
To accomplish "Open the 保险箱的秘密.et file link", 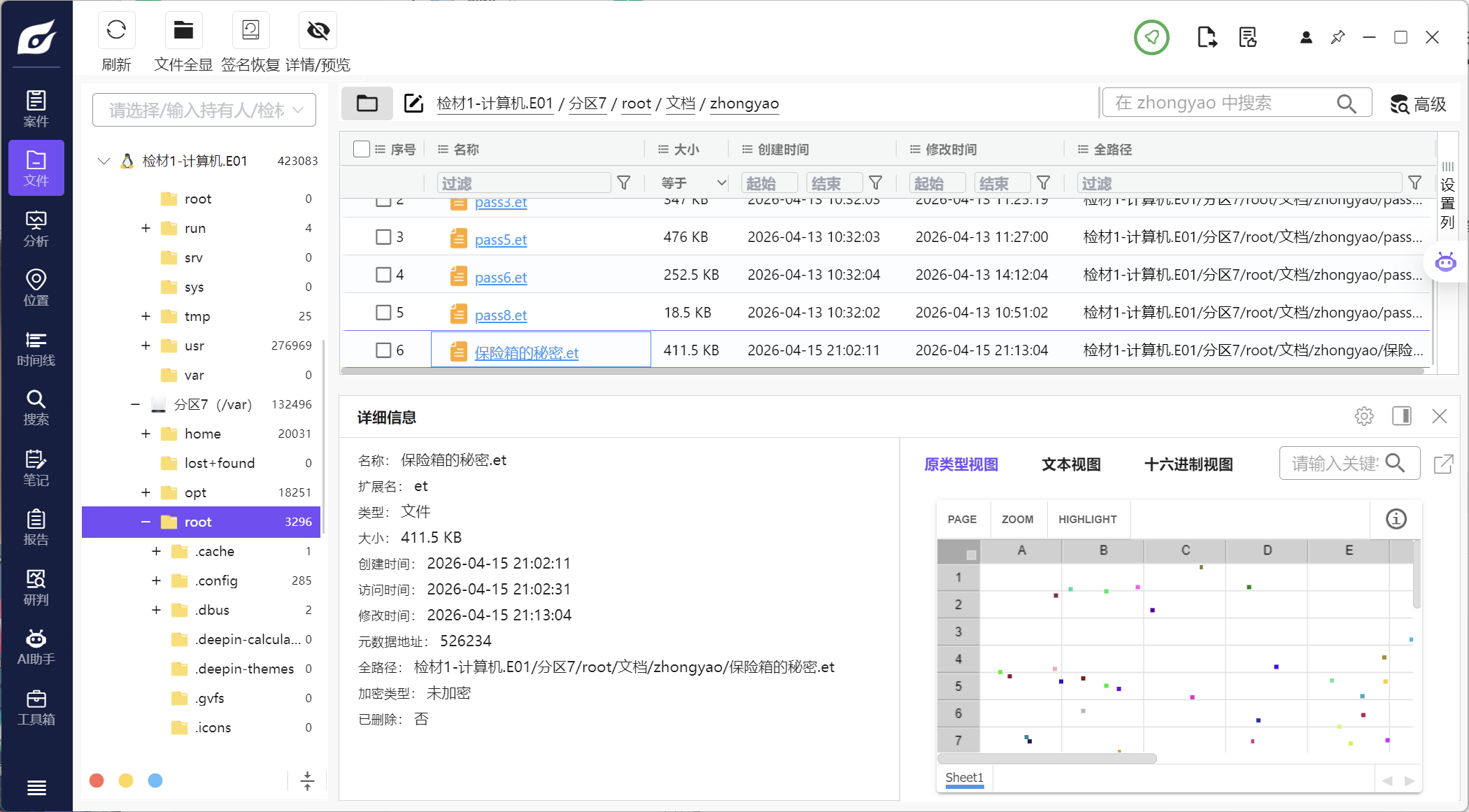I will coord(526,352).
